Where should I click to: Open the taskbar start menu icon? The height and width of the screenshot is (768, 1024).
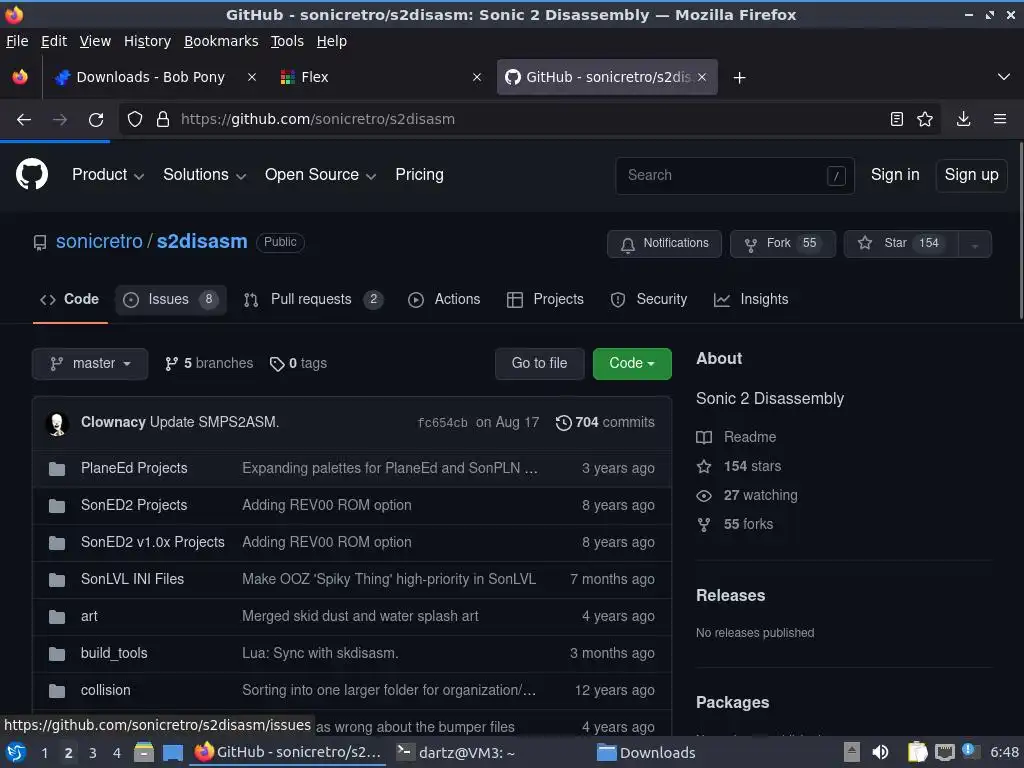[x=16, y=752]
